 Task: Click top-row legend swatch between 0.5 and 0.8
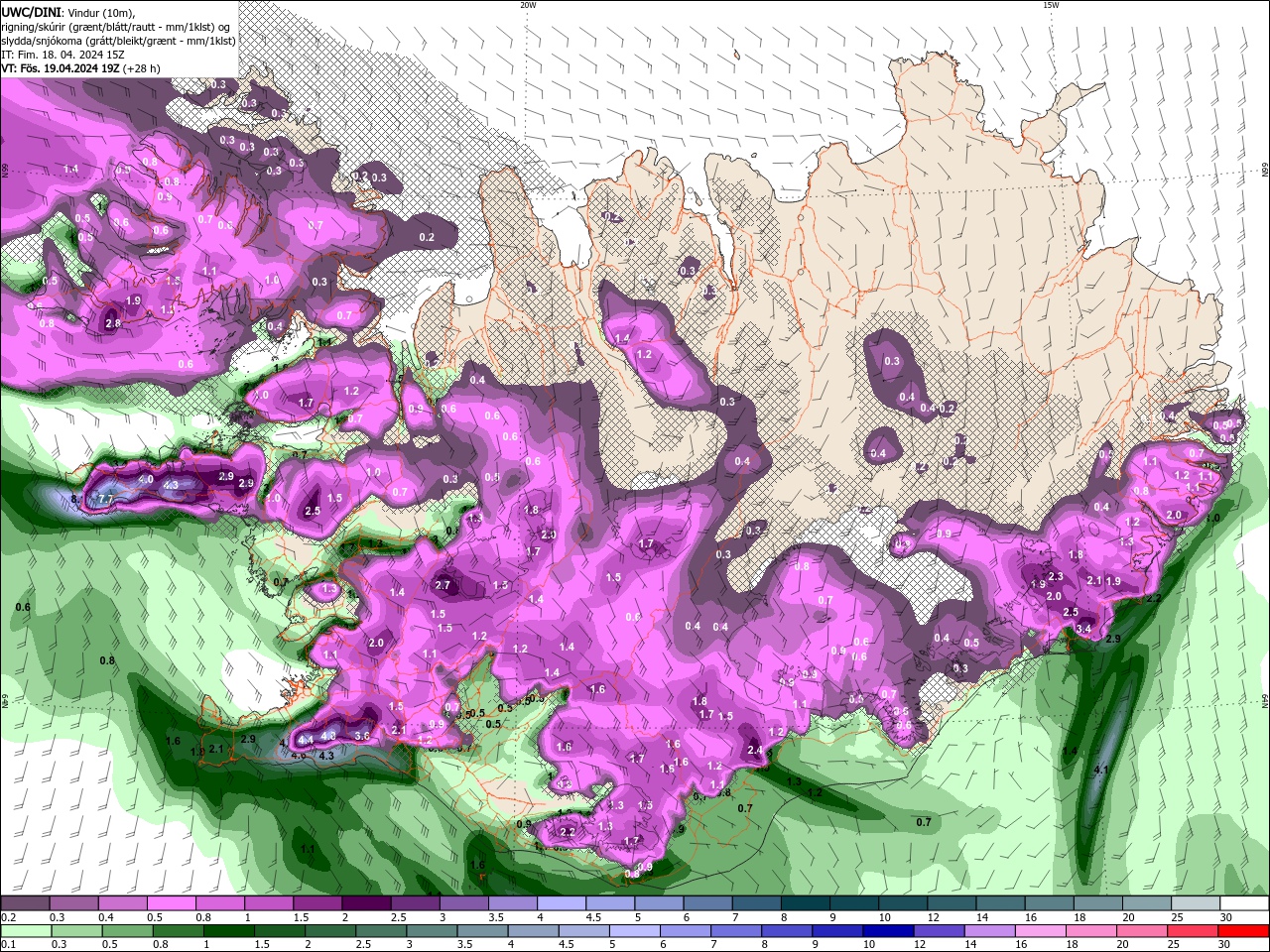[x=171, y=903]
